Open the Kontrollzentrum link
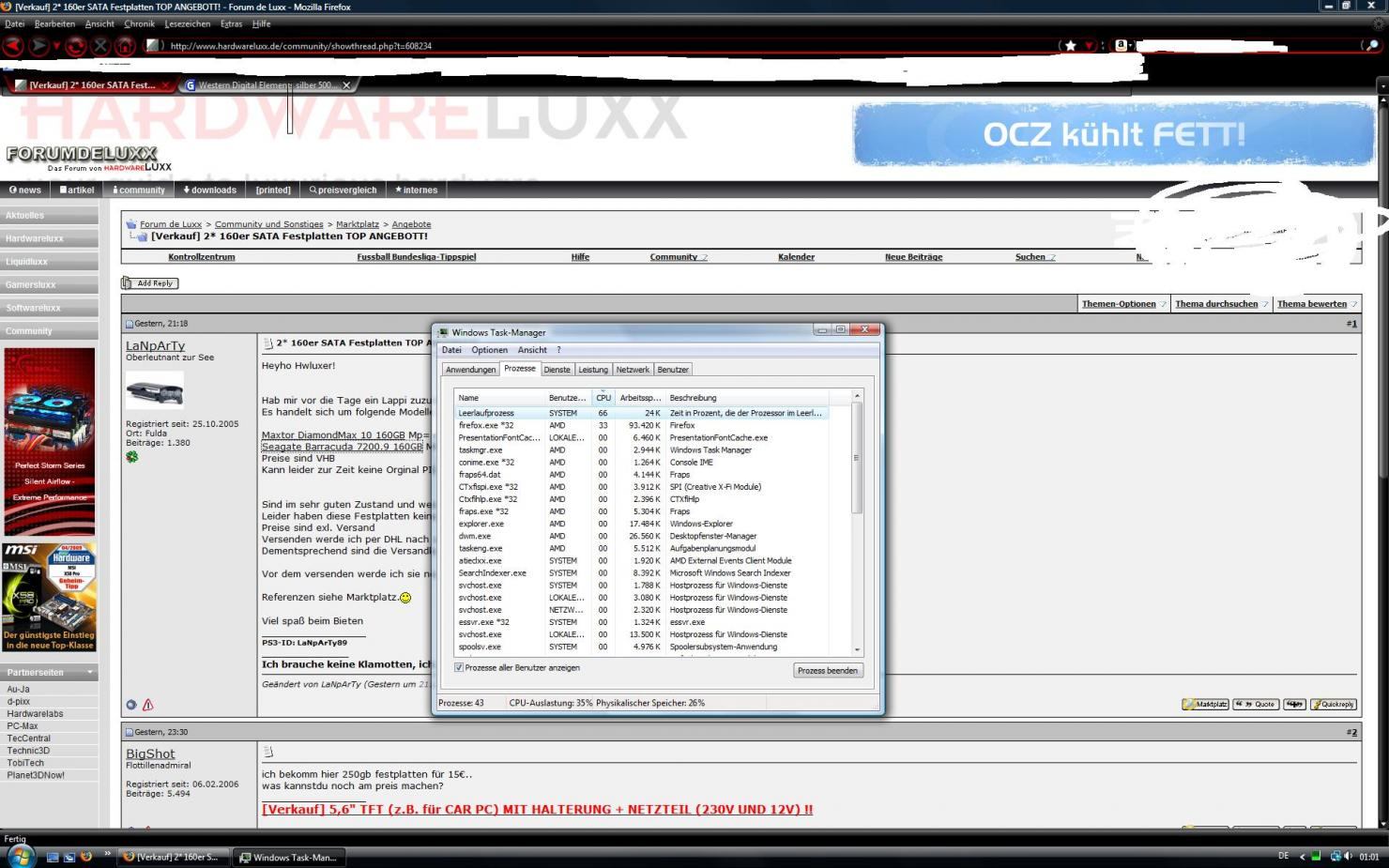1389x868 pixels. (202, 257)
